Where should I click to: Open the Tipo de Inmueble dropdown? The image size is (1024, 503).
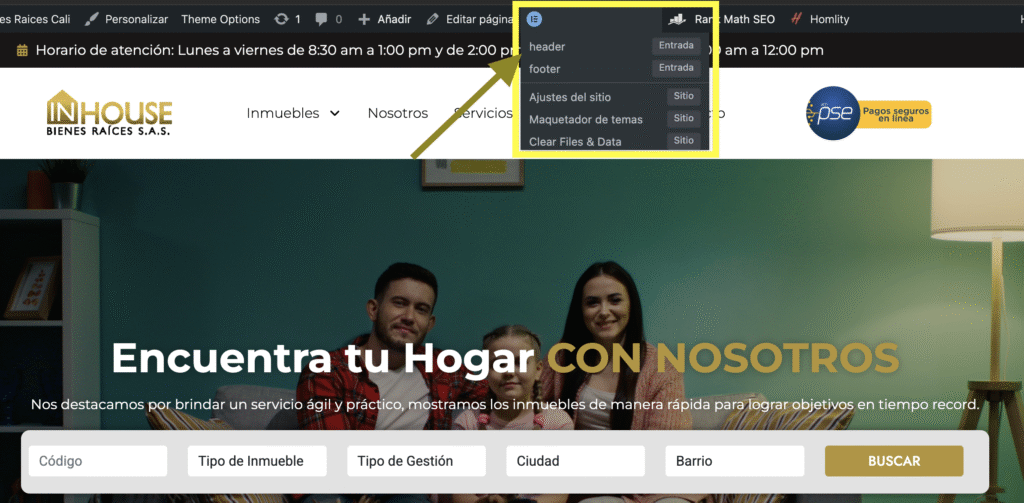[257, 461]
